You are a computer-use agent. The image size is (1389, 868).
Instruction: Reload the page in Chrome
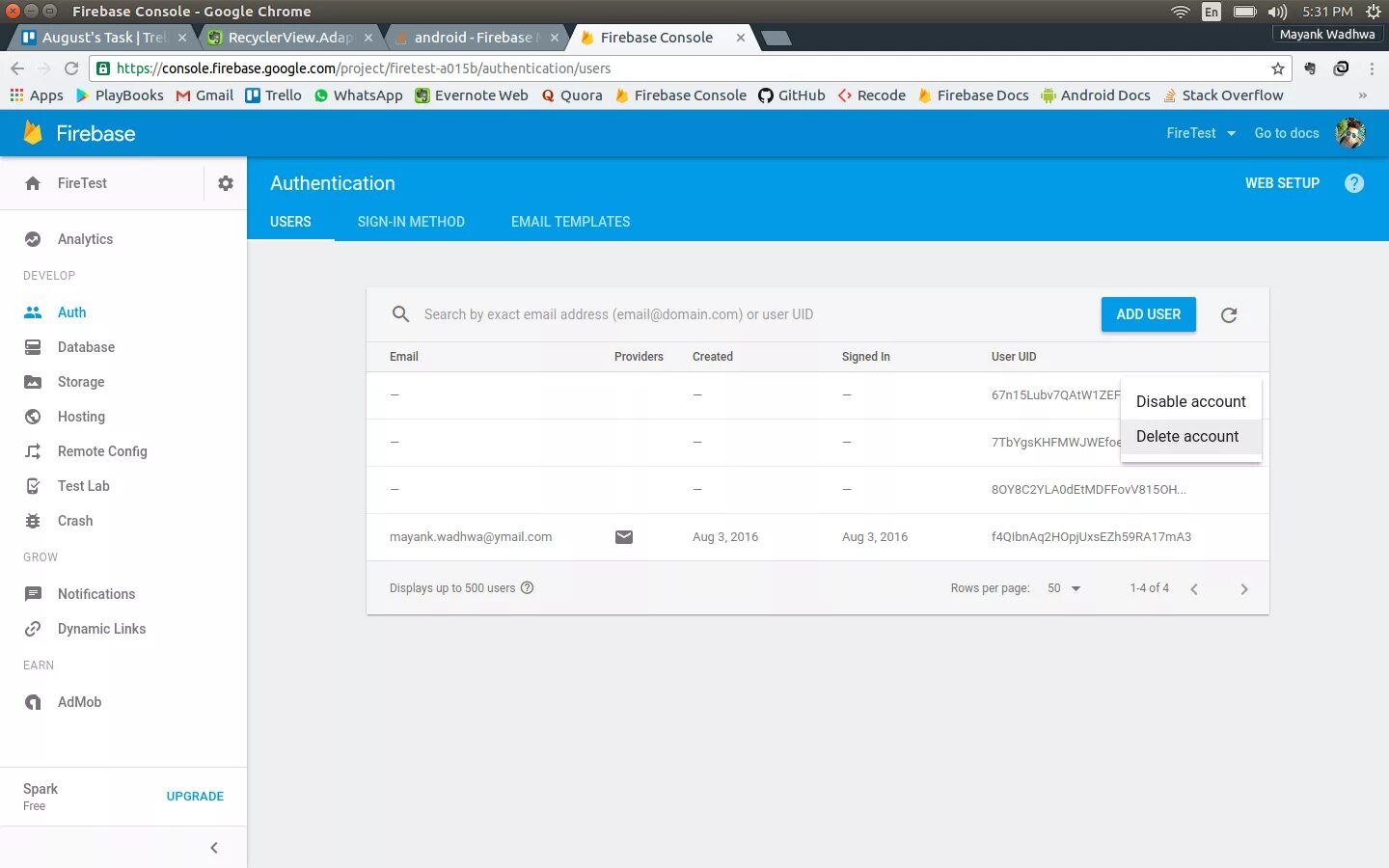(x=71, y=68)
